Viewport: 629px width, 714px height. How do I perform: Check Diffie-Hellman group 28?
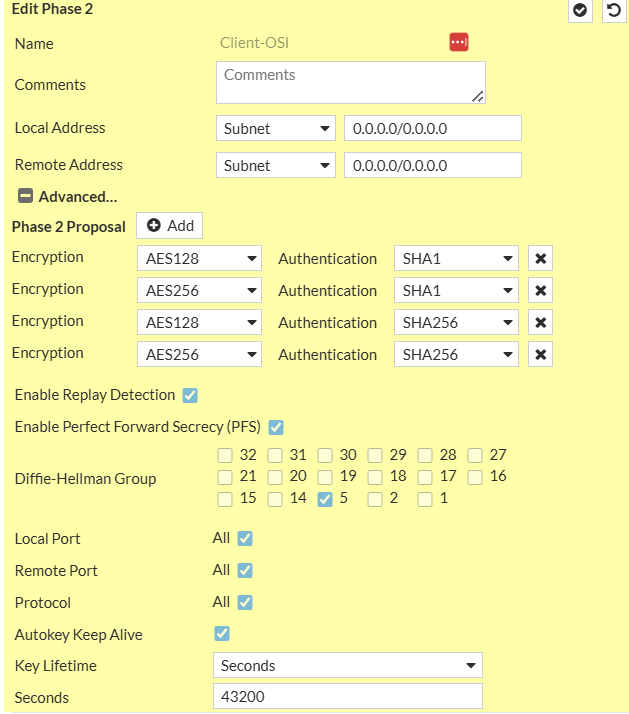[425, 455]
